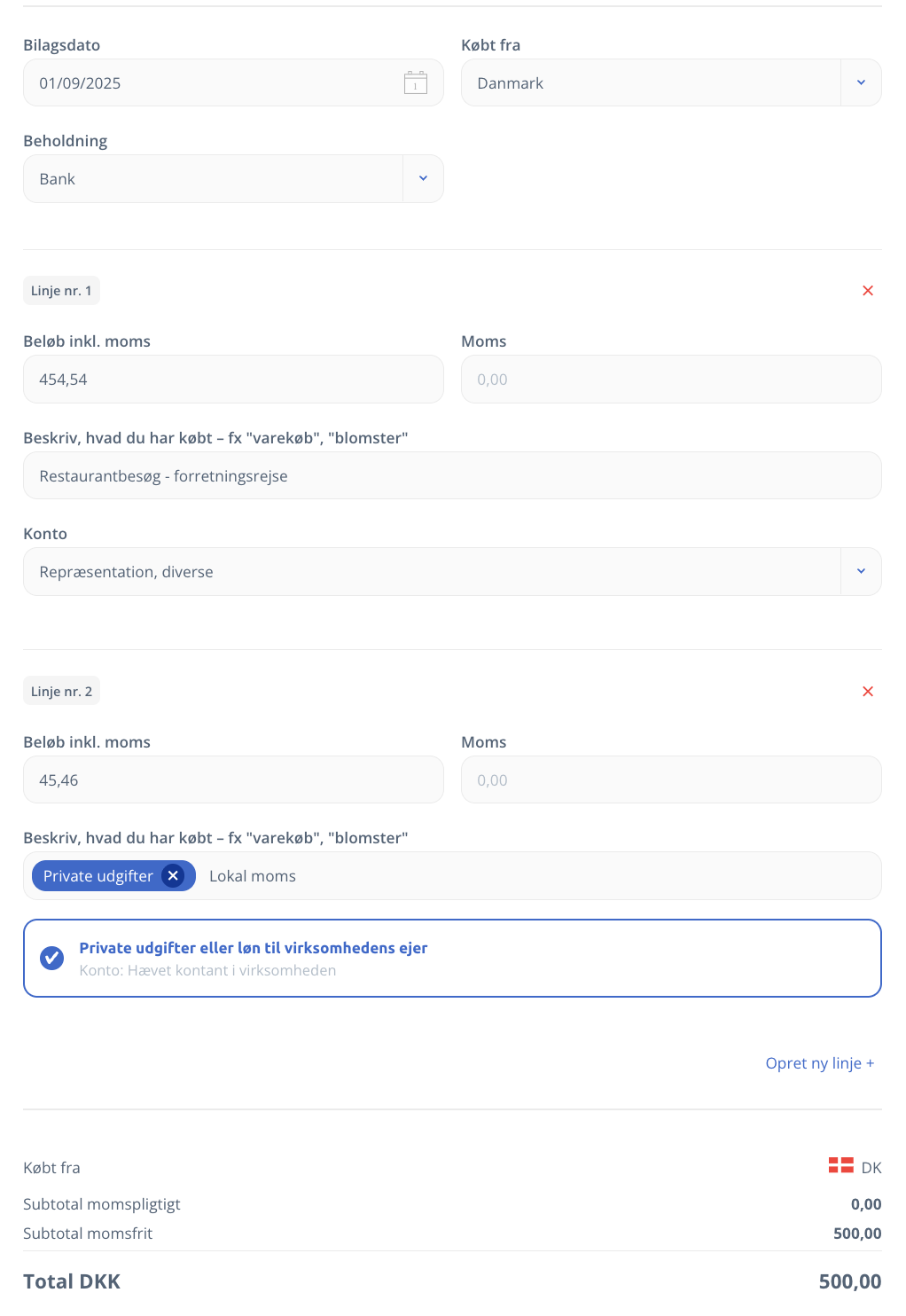Select Private udgifter eller løn suggestion
This screenshot has height=1316, width=906.
pyautogui.click(x=452, y=958)
